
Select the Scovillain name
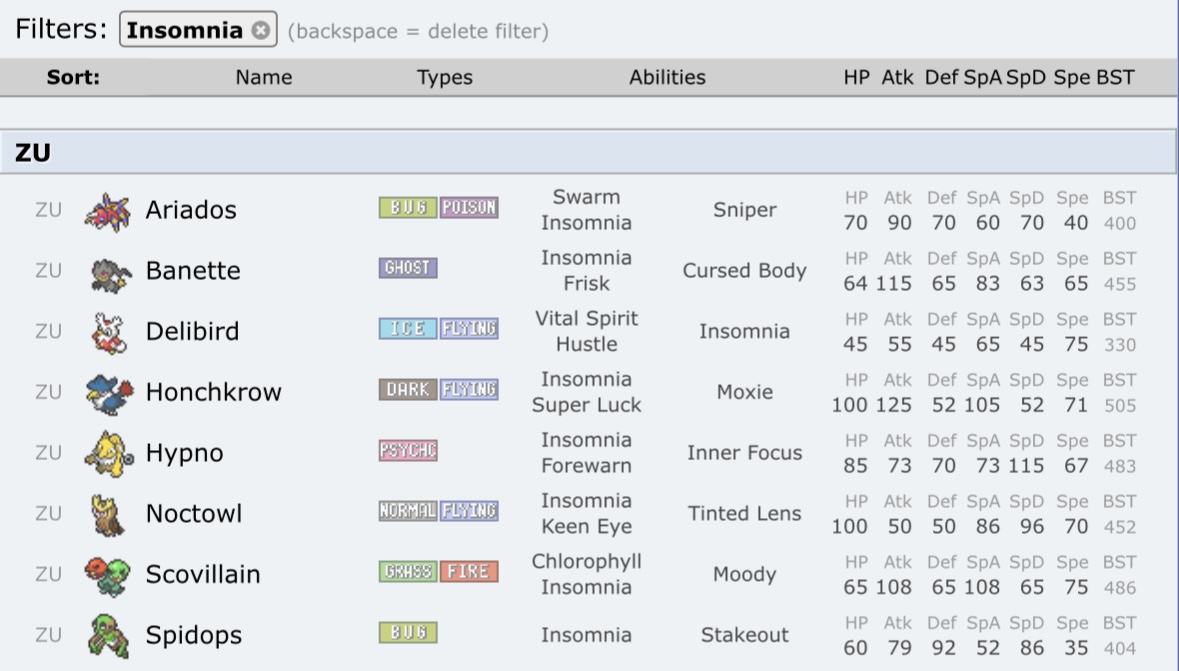tap(203, 575)
